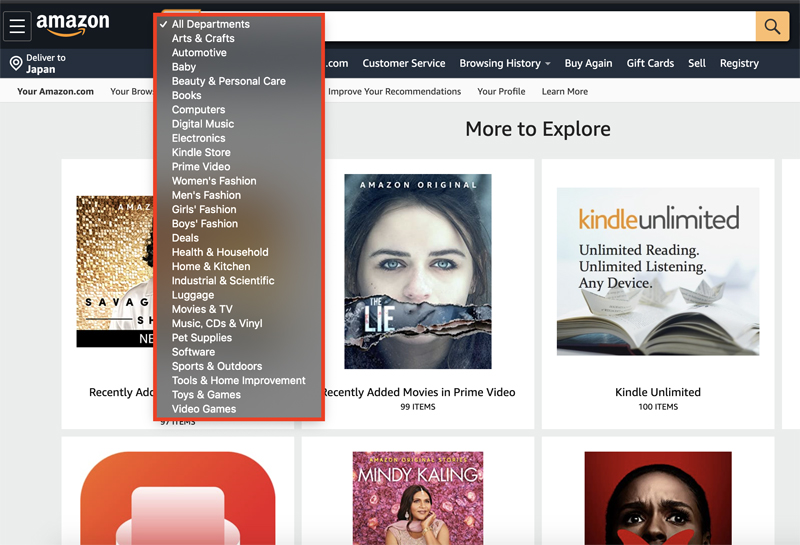Open the Savage gold poster thumbnail

115,271
